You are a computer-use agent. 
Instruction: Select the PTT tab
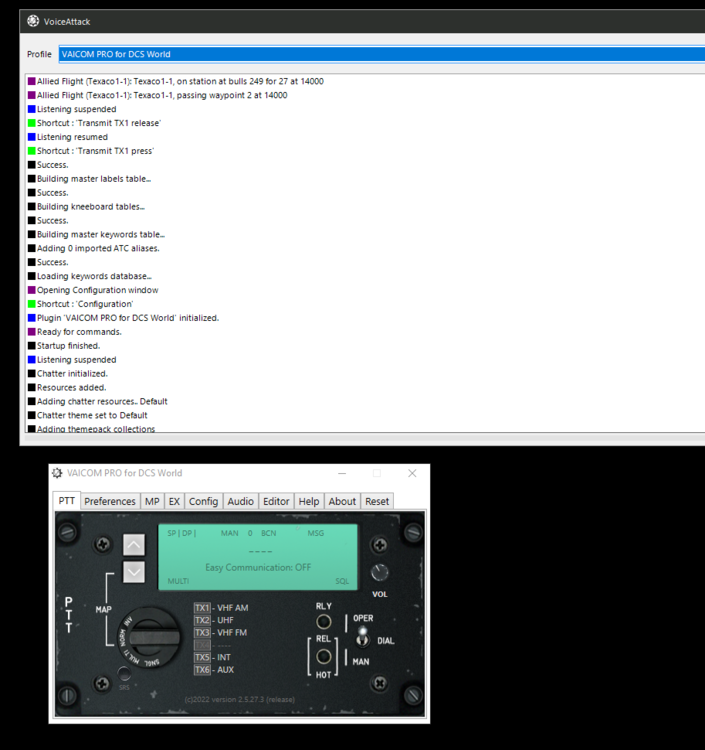[66, 501]
